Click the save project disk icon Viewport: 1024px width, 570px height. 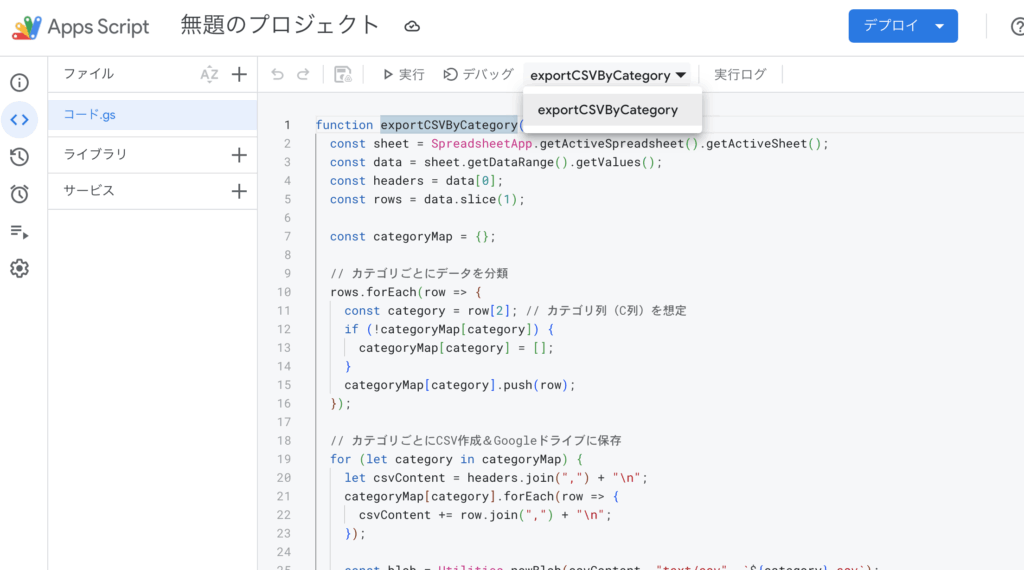pyautogui.click(x=343, y=74)
